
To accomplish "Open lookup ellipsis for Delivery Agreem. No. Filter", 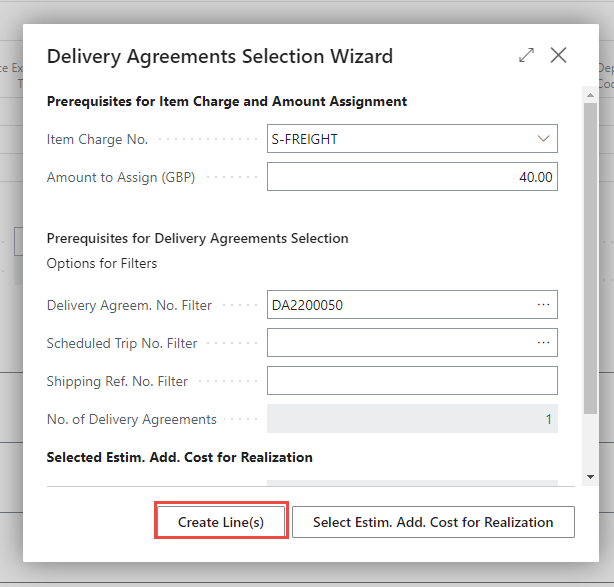I will [543, 305].
